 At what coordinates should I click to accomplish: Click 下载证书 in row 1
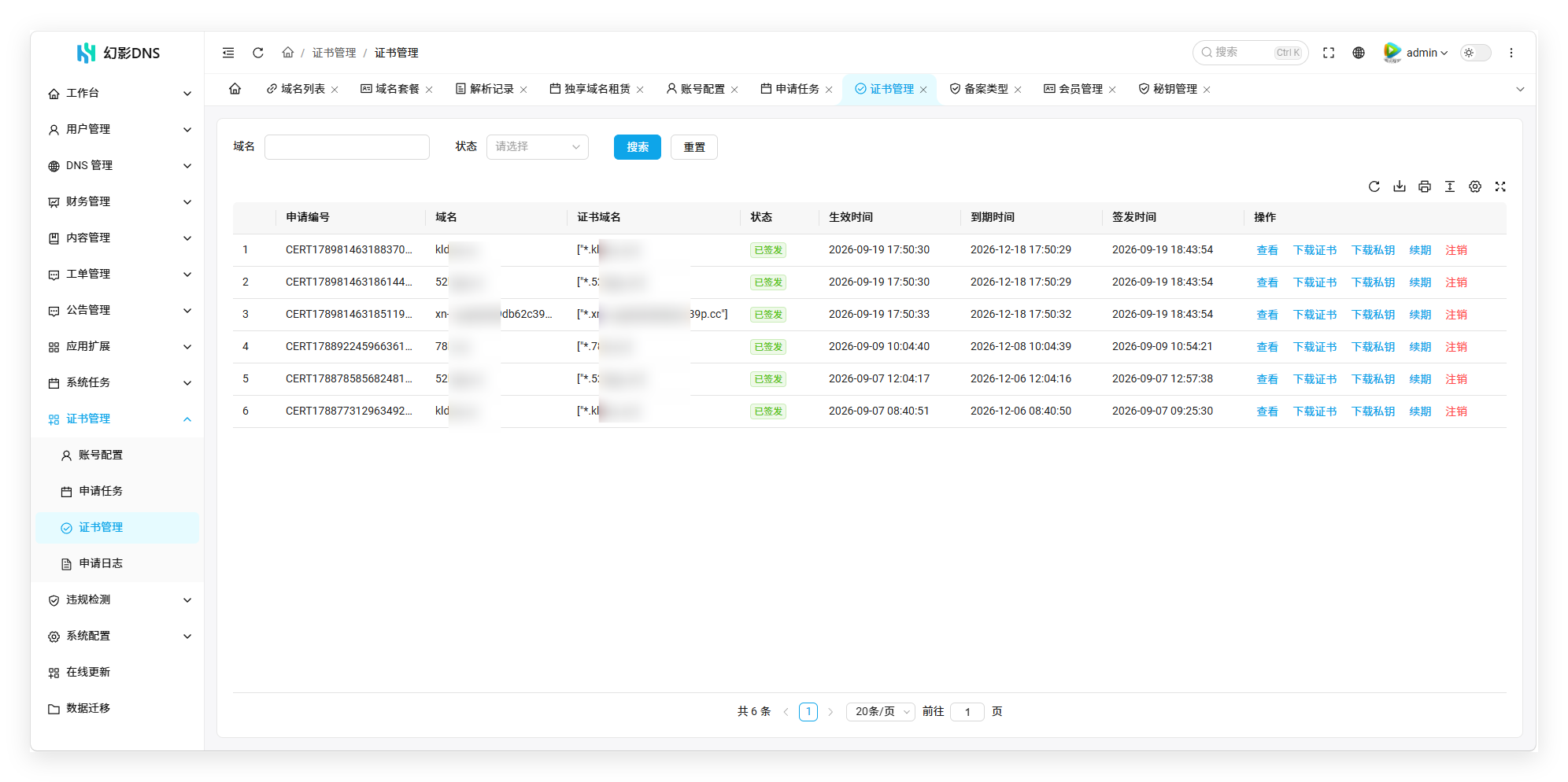(x=1315, y=250)
